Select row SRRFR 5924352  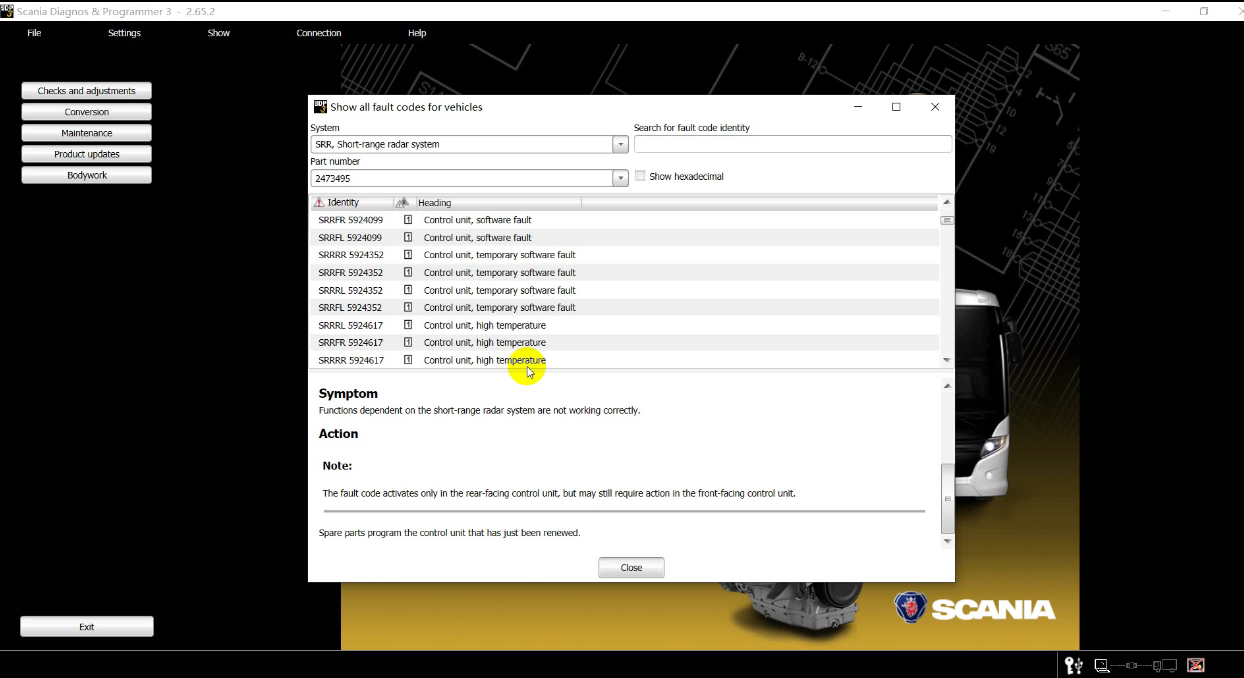click(625, 273)
